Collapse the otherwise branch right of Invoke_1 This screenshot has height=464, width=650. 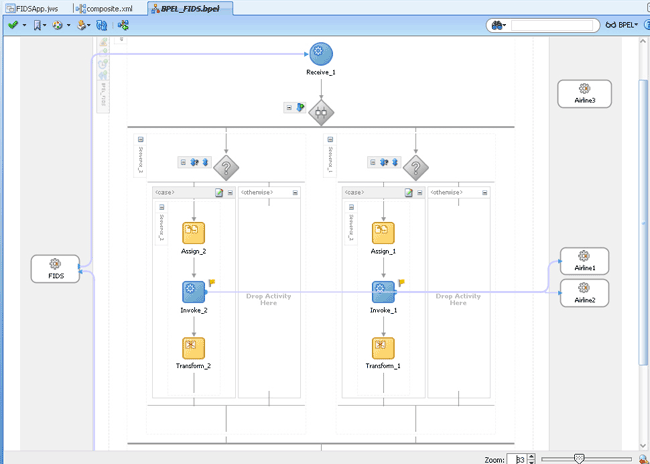tap(485, 193)
